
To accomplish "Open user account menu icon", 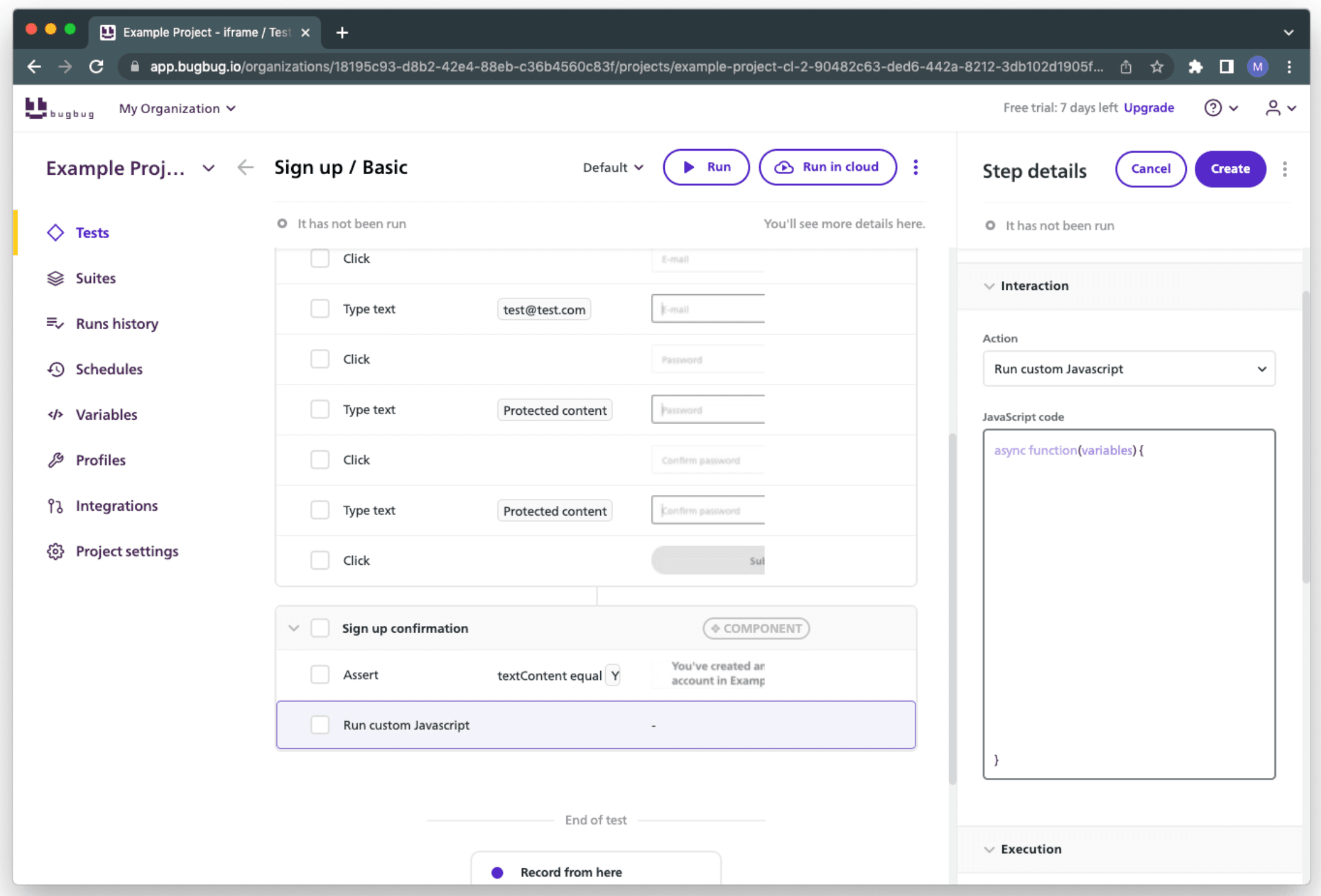I will coord(1281,108).
